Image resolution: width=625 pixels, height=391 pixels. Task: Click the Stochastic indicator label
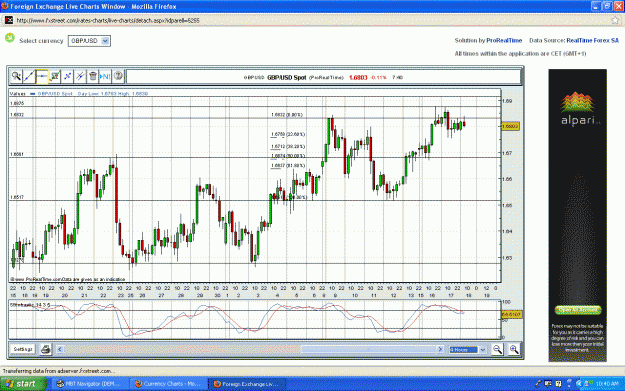(x=30, y=305)
